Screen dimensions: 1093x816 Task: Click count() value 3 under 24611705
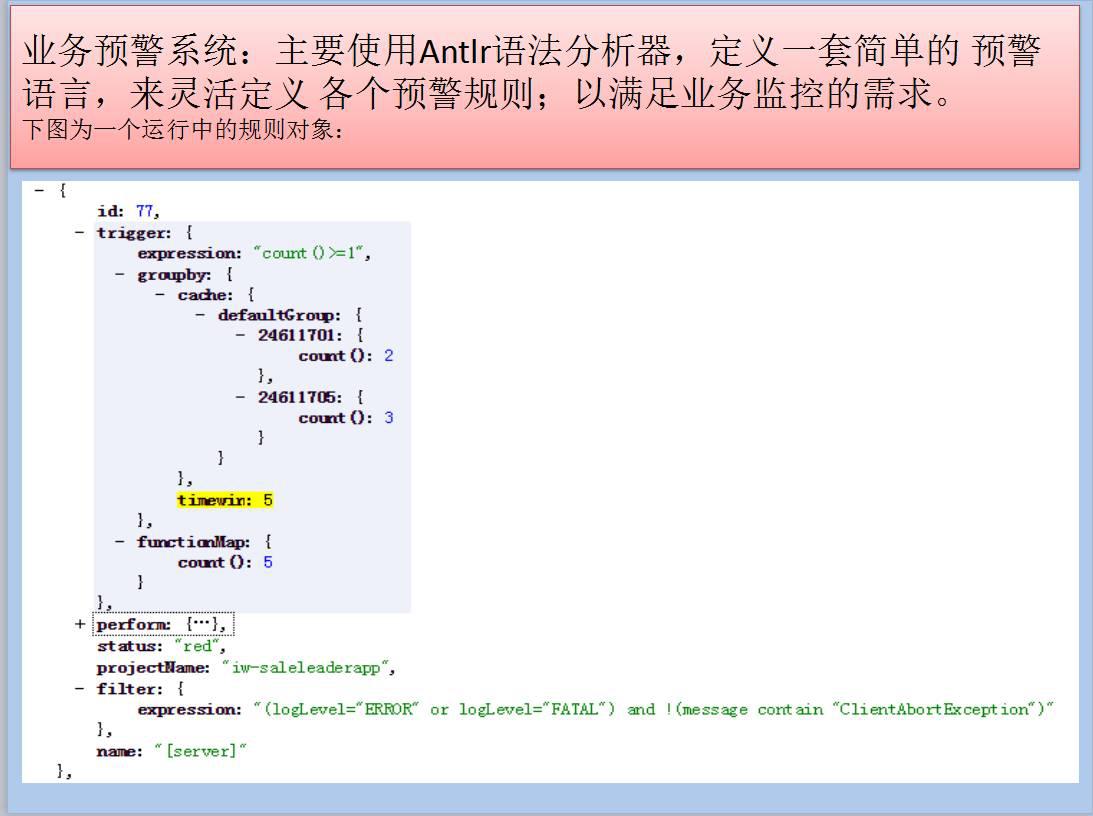[388, 417]
